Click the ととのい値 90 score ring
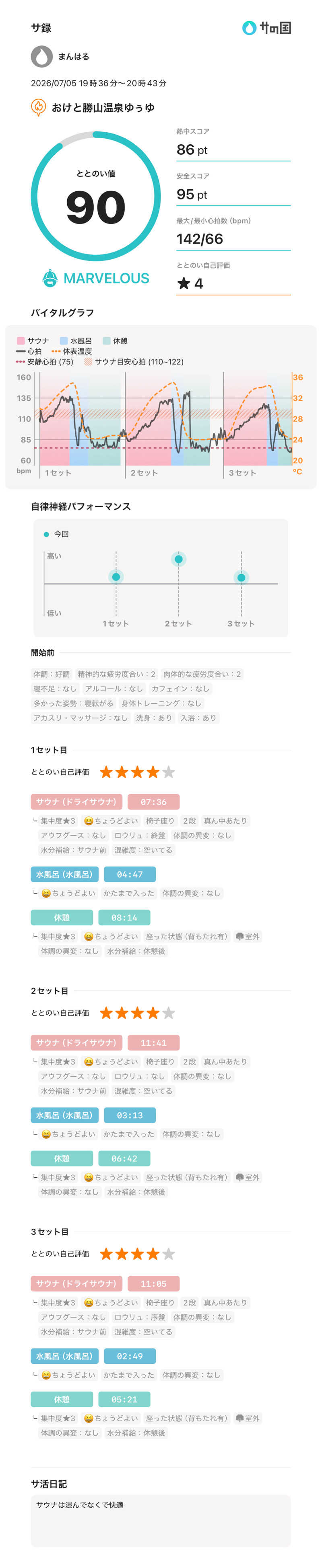The width and height of the screenshot is (322, 1568). click(96, 197)
